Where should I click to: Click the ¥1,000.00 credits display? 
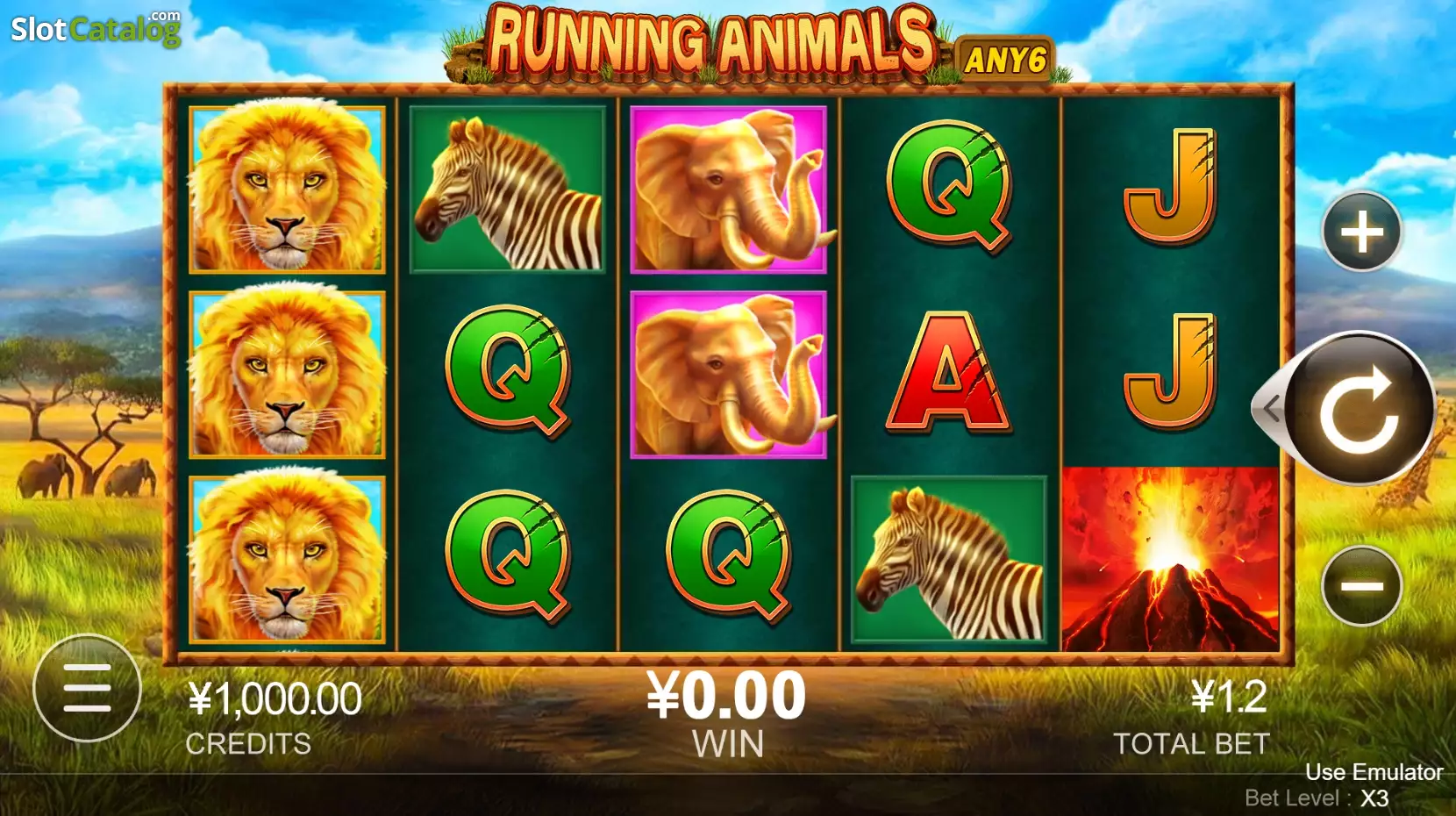(275, 699)
